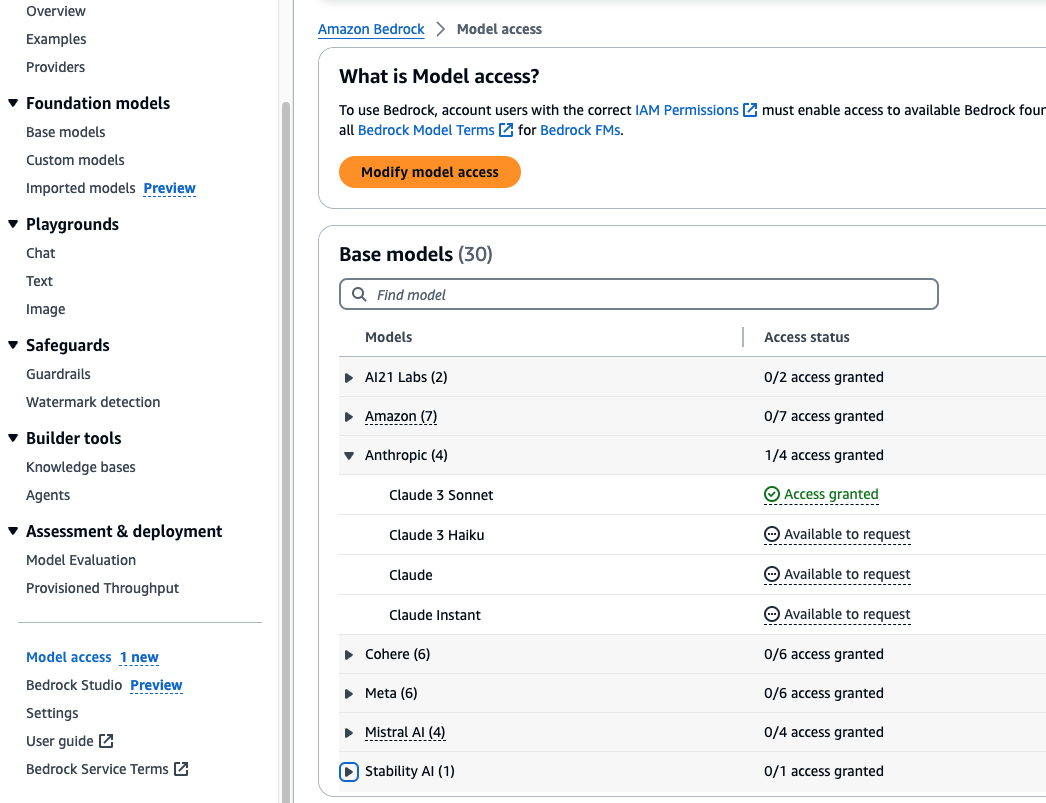Viewport: 1046px width, 803px height.
Task: Click external link icon beside Bedrock Service Terms
Action: coord(181,769)
